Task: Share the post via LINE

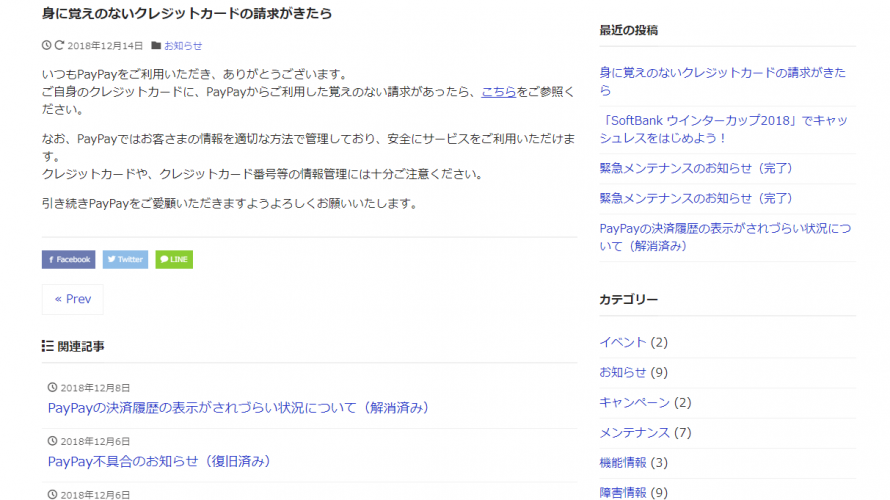Action: (x=174, y=259)
